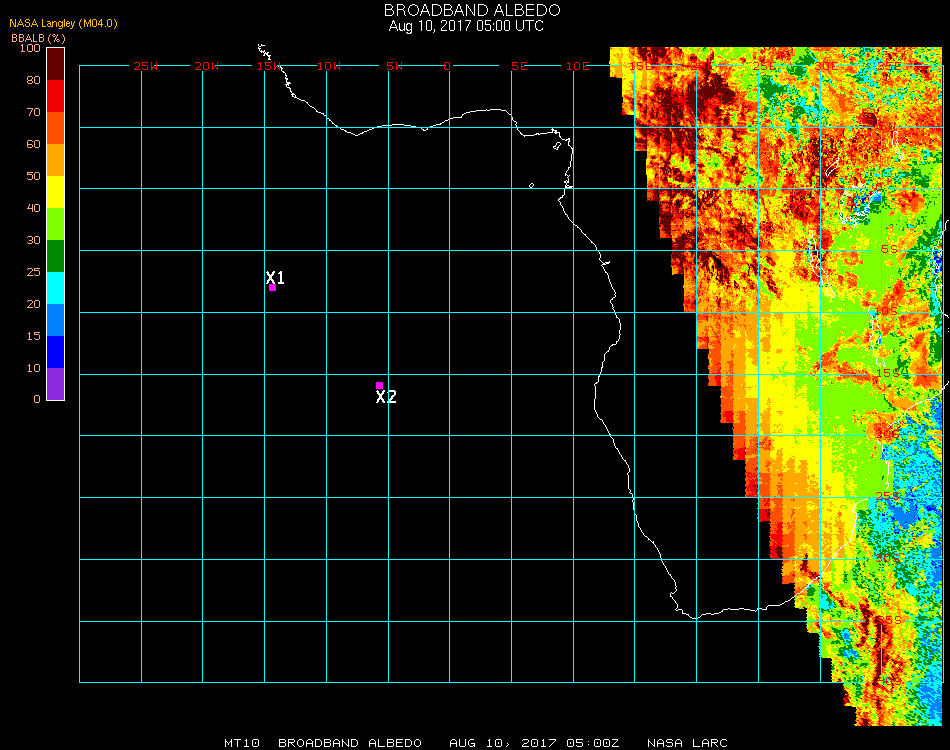The image size is (950, 750).
Task: Choose the cyan 20-25 colorbar swatch
Action: (x=55, y=288)
